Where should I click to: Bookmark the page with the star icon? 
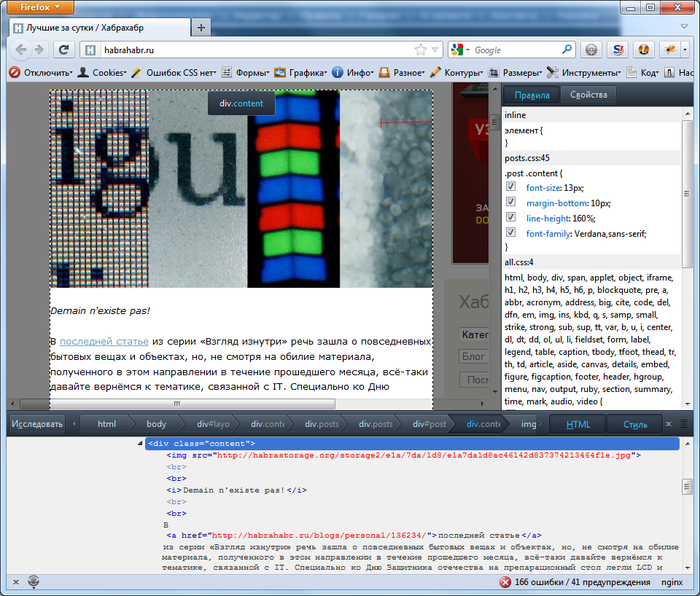(421, 50)
